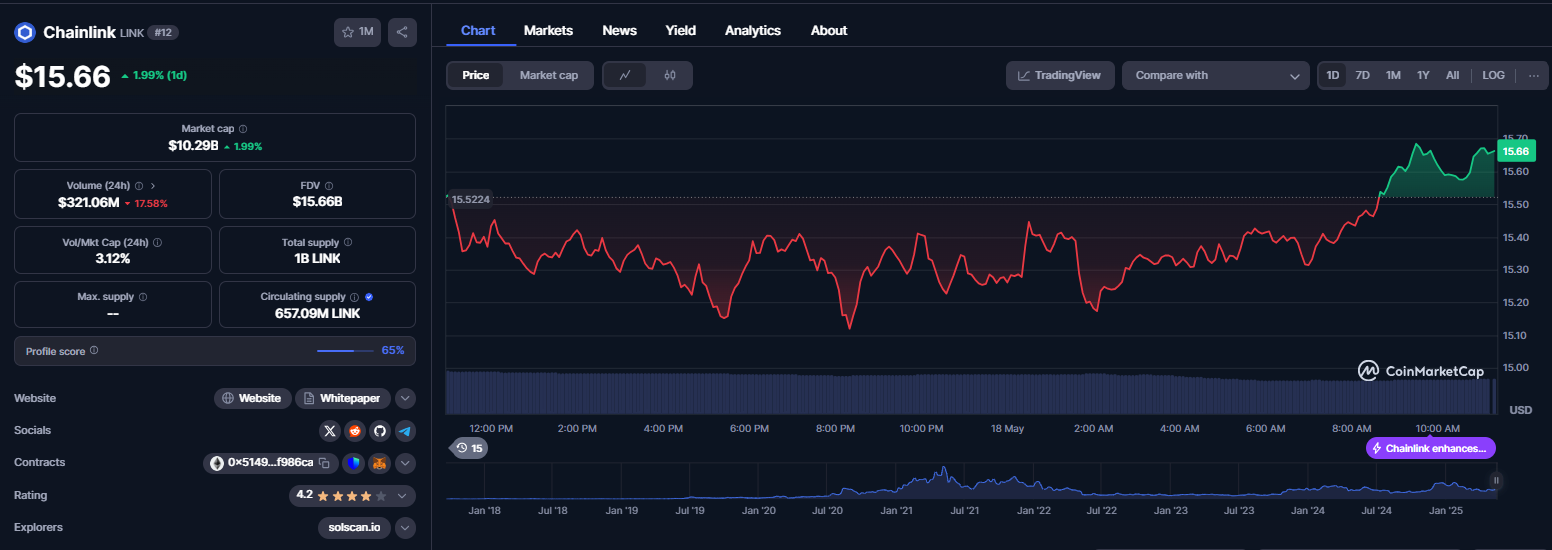Click the Profile score info icon
This screenshot has height=550, width=1552.
(x=94, y=351)
